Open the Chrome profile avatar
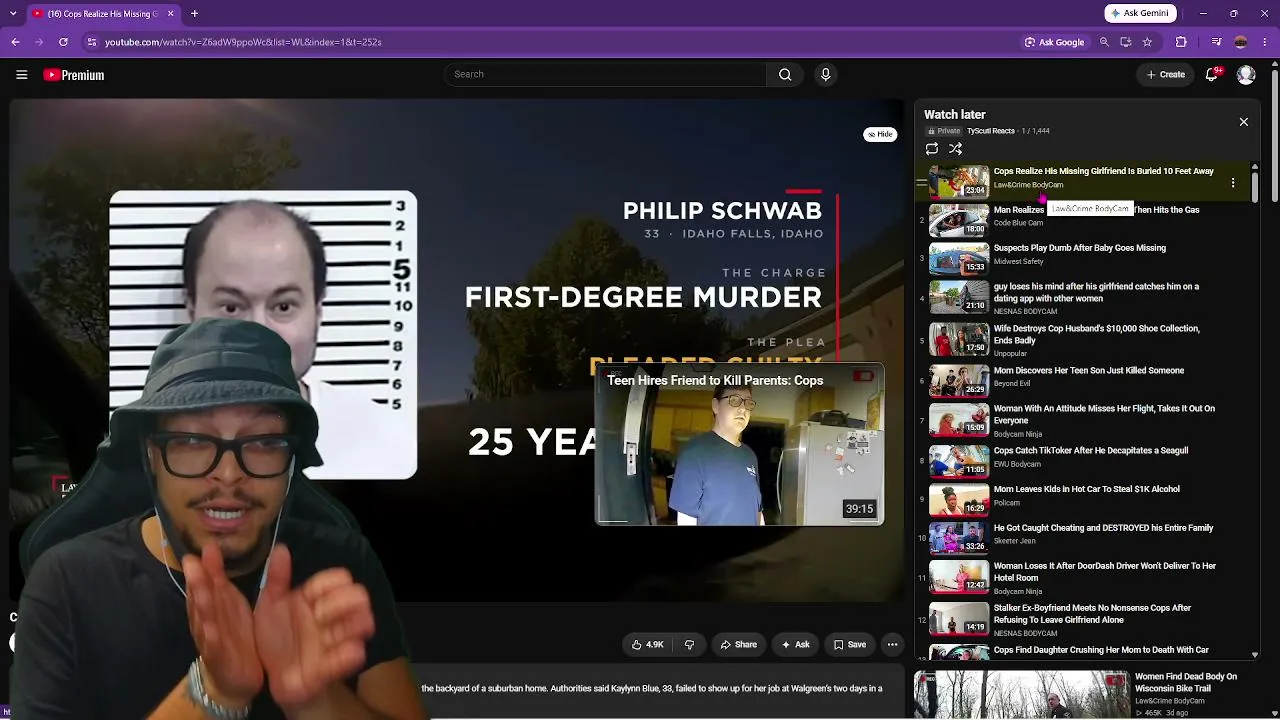Image resolution: width=1280 pixels, height=720 pixels. pyautogui.click(x=1241, y=42)
